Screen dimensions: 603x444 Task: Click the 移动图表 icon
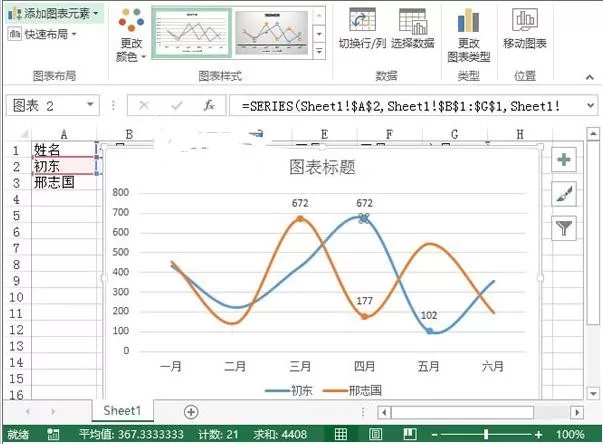pyautogui.click(x=525, y=20)
